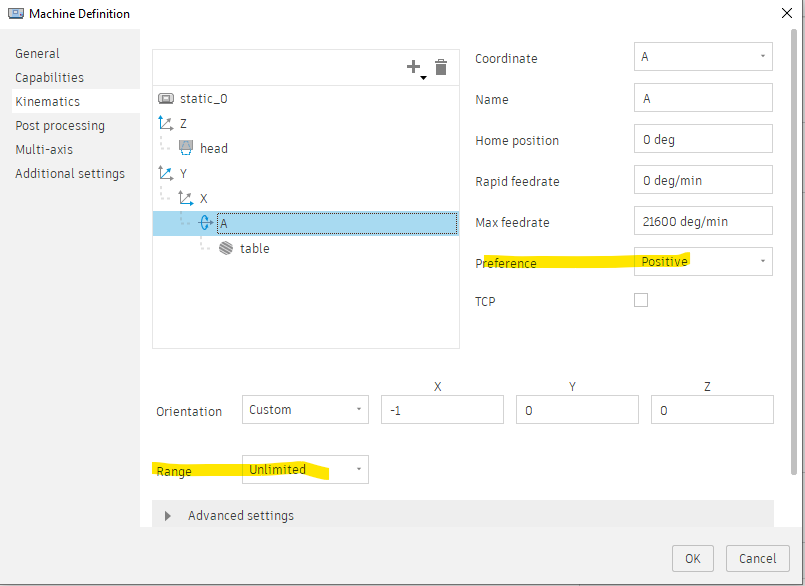Viewport: 805px width, 586px height.
Task: Click the X linear axis icon
Action: tap(185, 198)
